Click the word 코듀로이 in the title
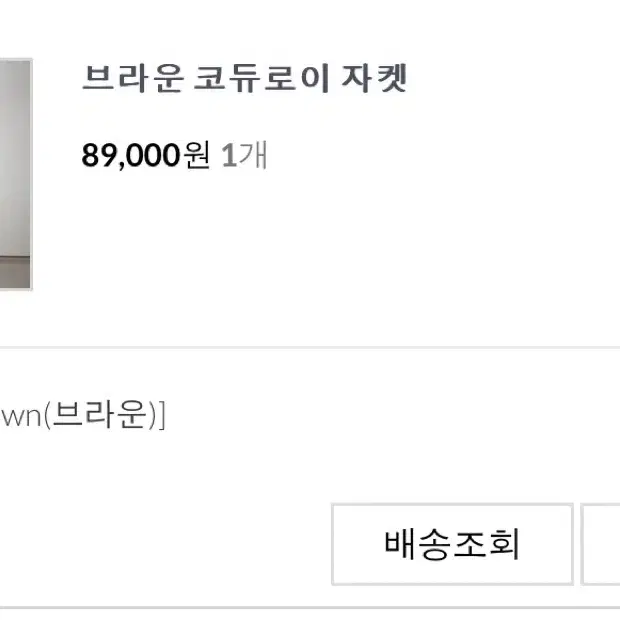The width and height of the screenshot is (620, 620). pos(261,78)
